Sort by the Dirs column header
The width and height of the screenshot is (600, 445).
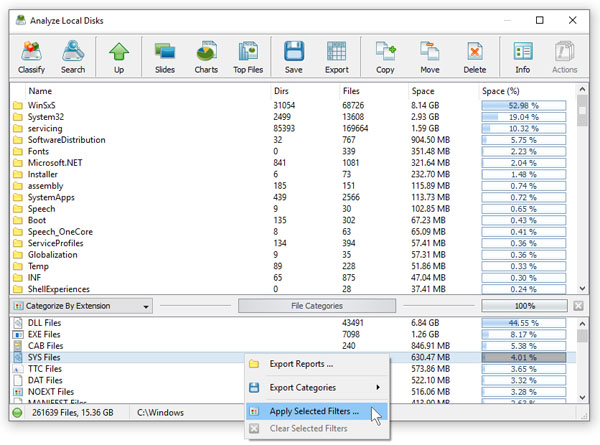(x=281, y=91)
